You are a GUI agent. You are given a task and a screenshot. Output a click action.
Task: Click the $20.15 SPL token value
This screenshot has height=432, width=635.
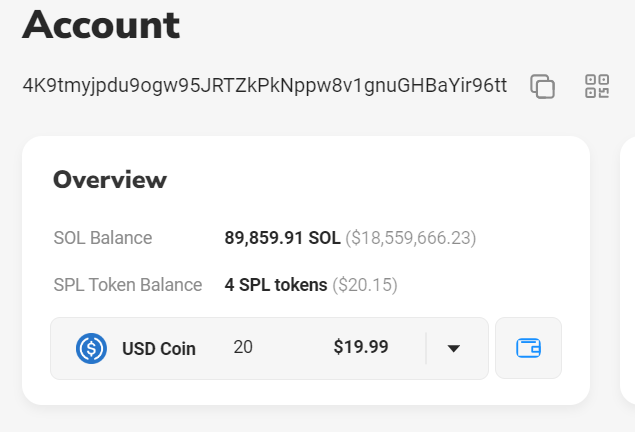click(365, 285)
